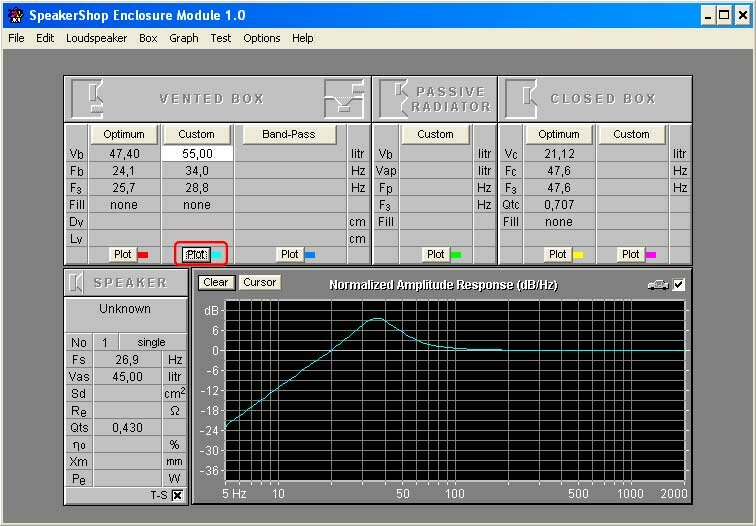Click the red Plot swatch for vented Optimum
The image size is (756, 526).
pyautogui.click(x=143, y=255)
